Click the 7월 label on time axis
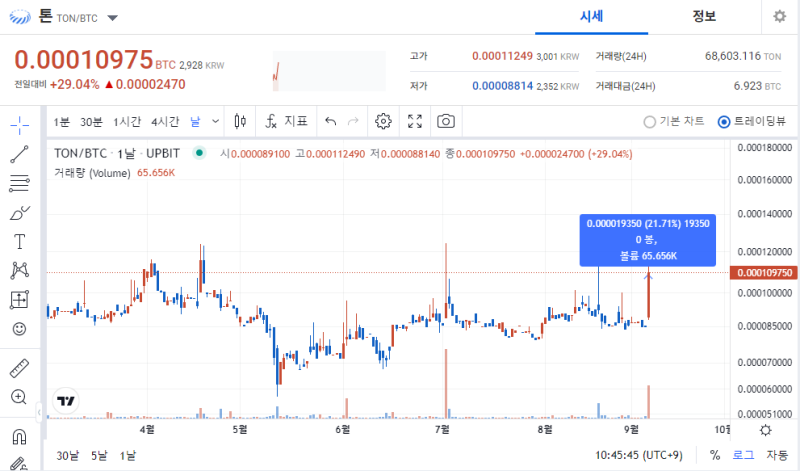 pyautogui.click(x=442, y=430)
